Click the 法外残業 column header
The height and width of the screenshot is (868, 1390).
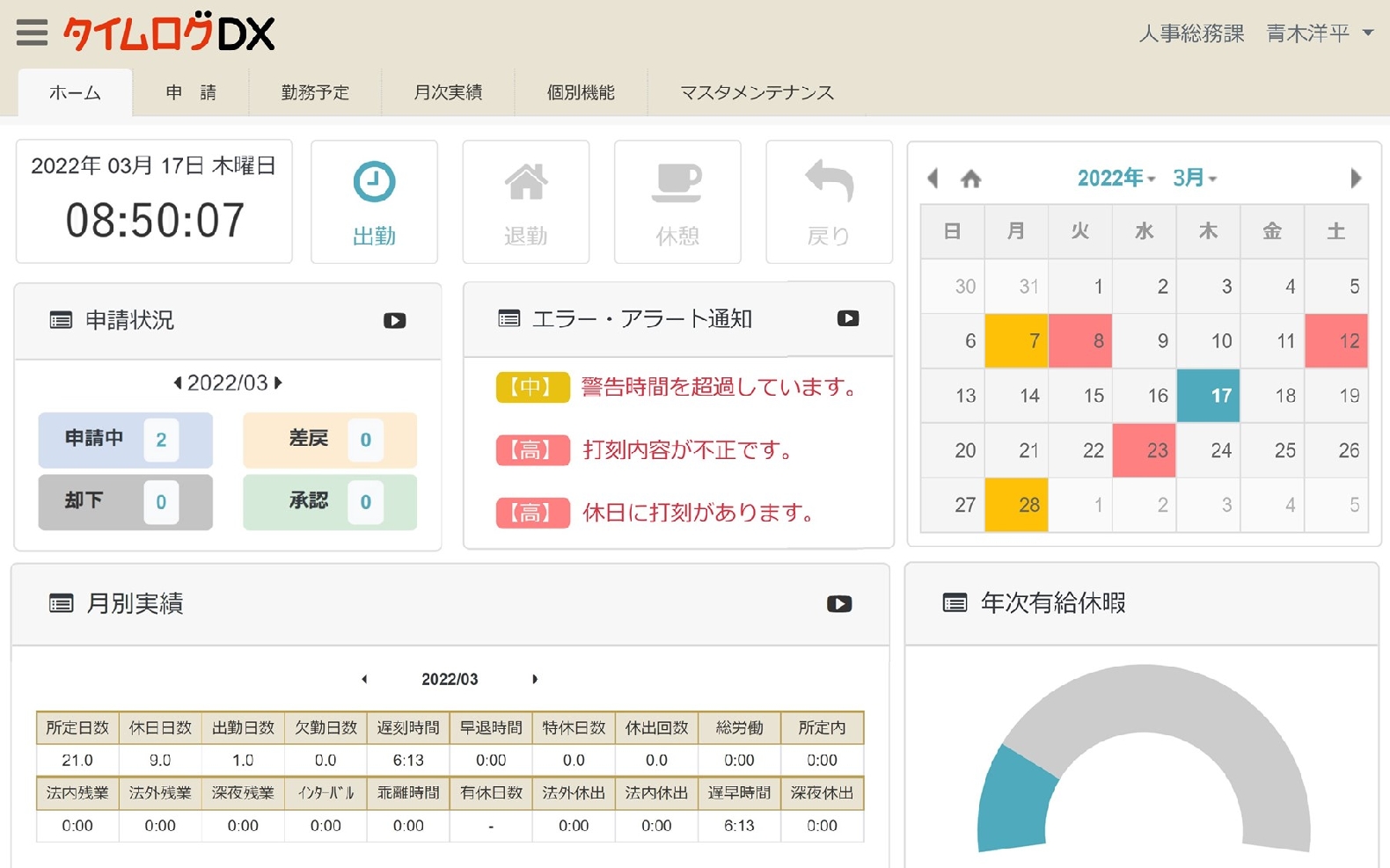(x=160, y=792)
